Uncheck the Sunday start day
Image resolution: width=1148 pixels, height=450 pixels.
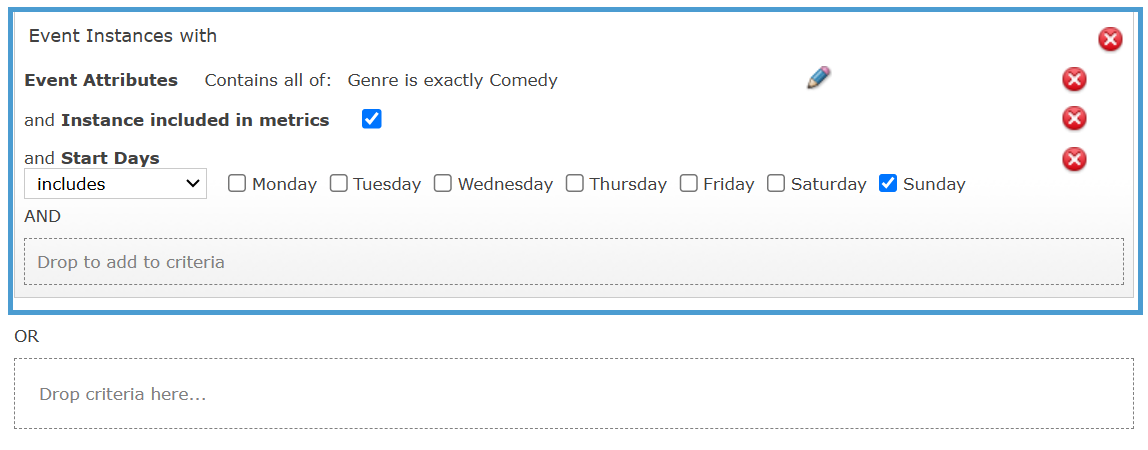pyautogui.click(x=888, y=183)
